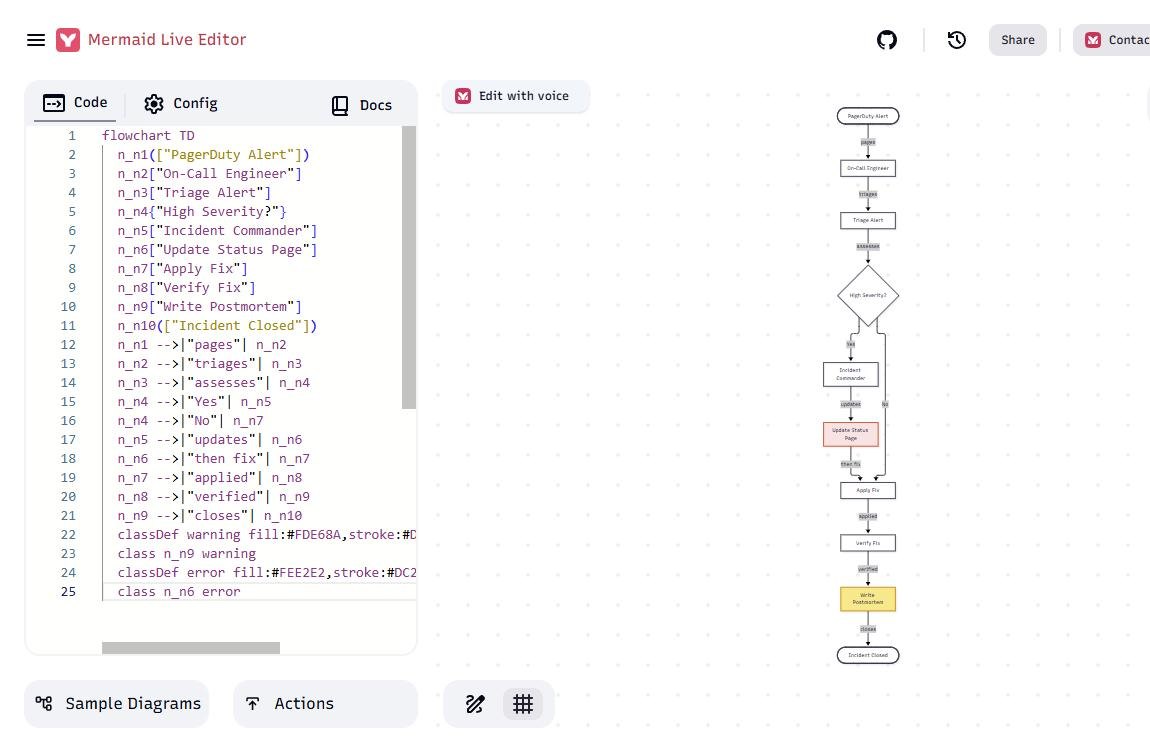Open the history clock icon
The width and height of the screenshot is (1150, 740).
(x=956, y=40)
